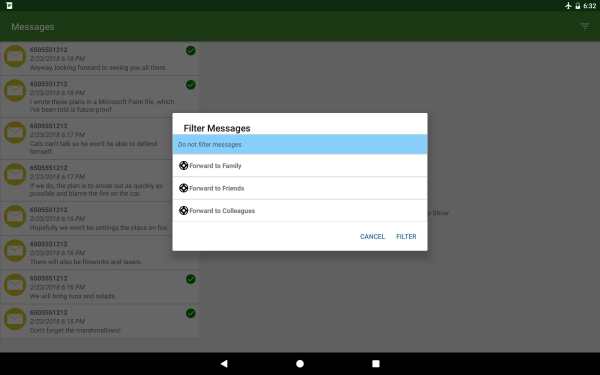Tap envelope avatar of 'fireworks and lasers' message
600x375 pixels.
pos(15,250)
